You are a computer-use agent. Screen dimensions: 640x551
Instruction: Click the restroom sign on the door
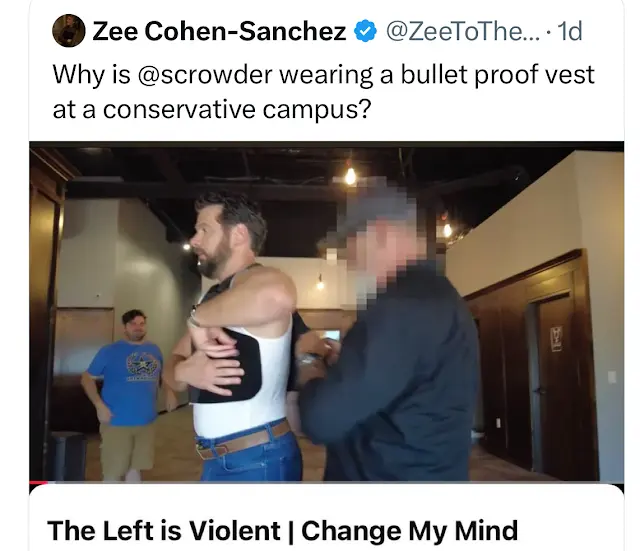pyautogui.click(x=556, y=338)
